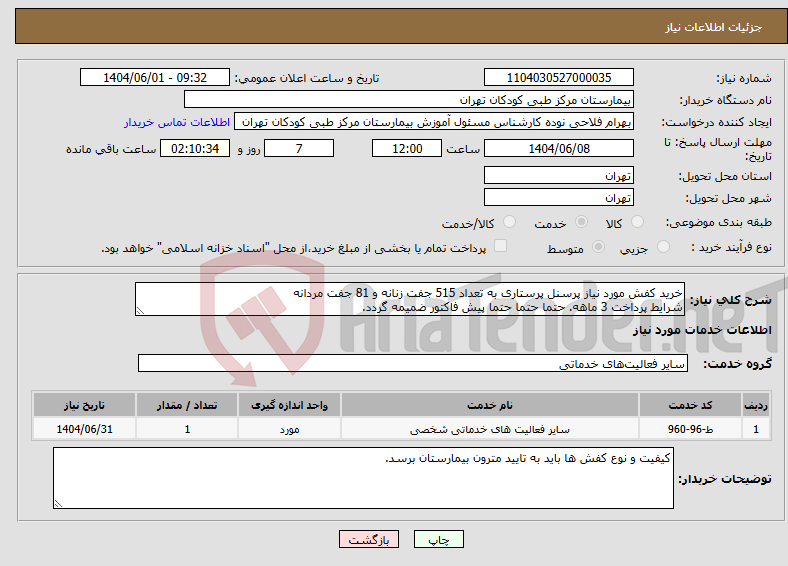Click the remaining days field showing 7
Screen dimensions: 788x566
299,148
